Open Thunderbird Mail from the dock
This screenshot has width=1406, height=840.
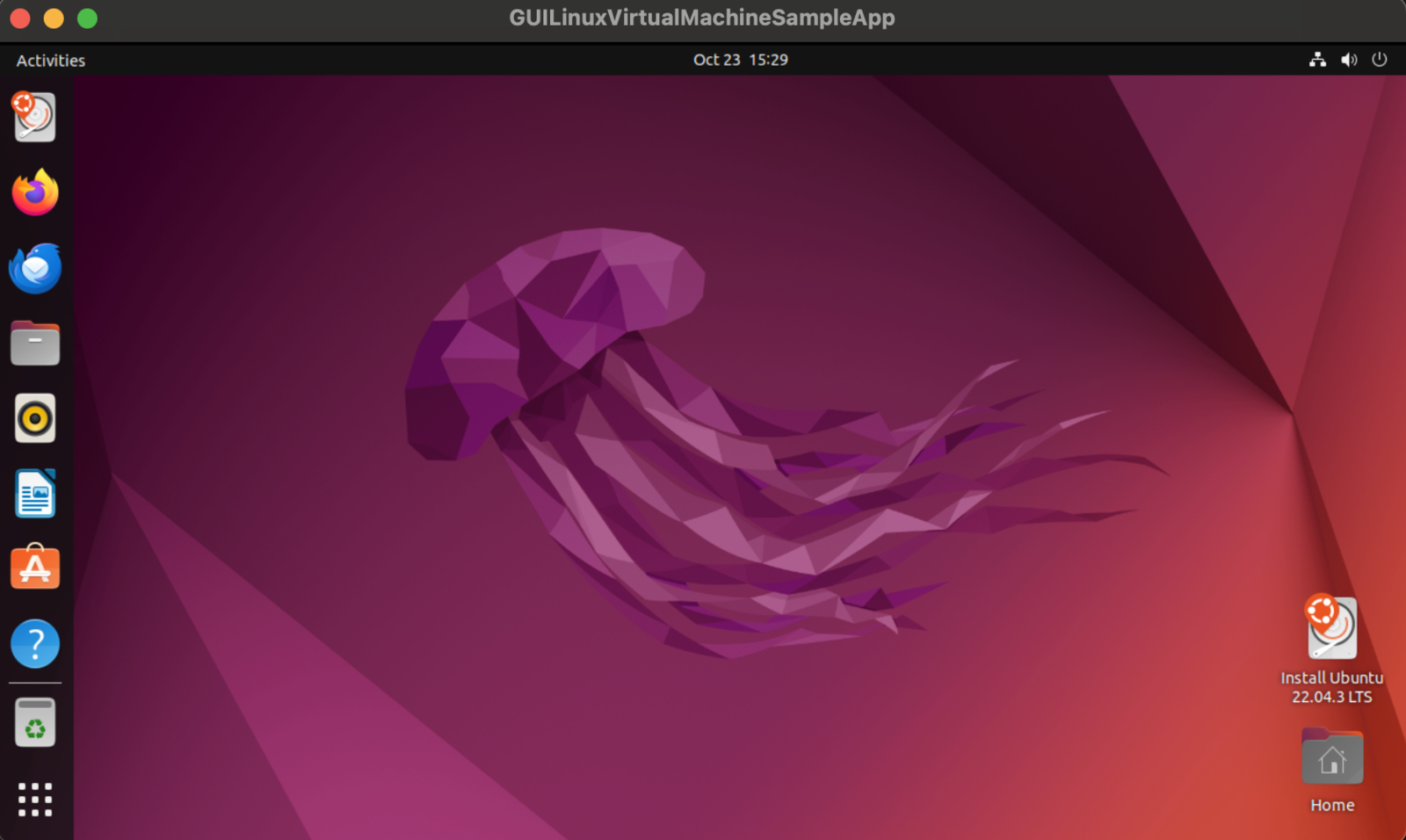[35, 268]
